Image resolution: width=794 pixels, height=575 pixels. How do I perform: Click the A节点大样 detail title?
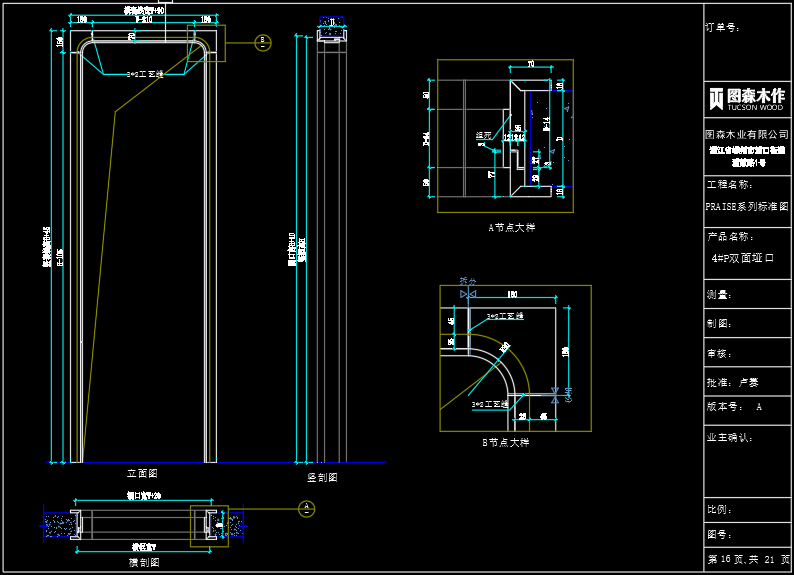pyautogui.click(x=511, y=227)
